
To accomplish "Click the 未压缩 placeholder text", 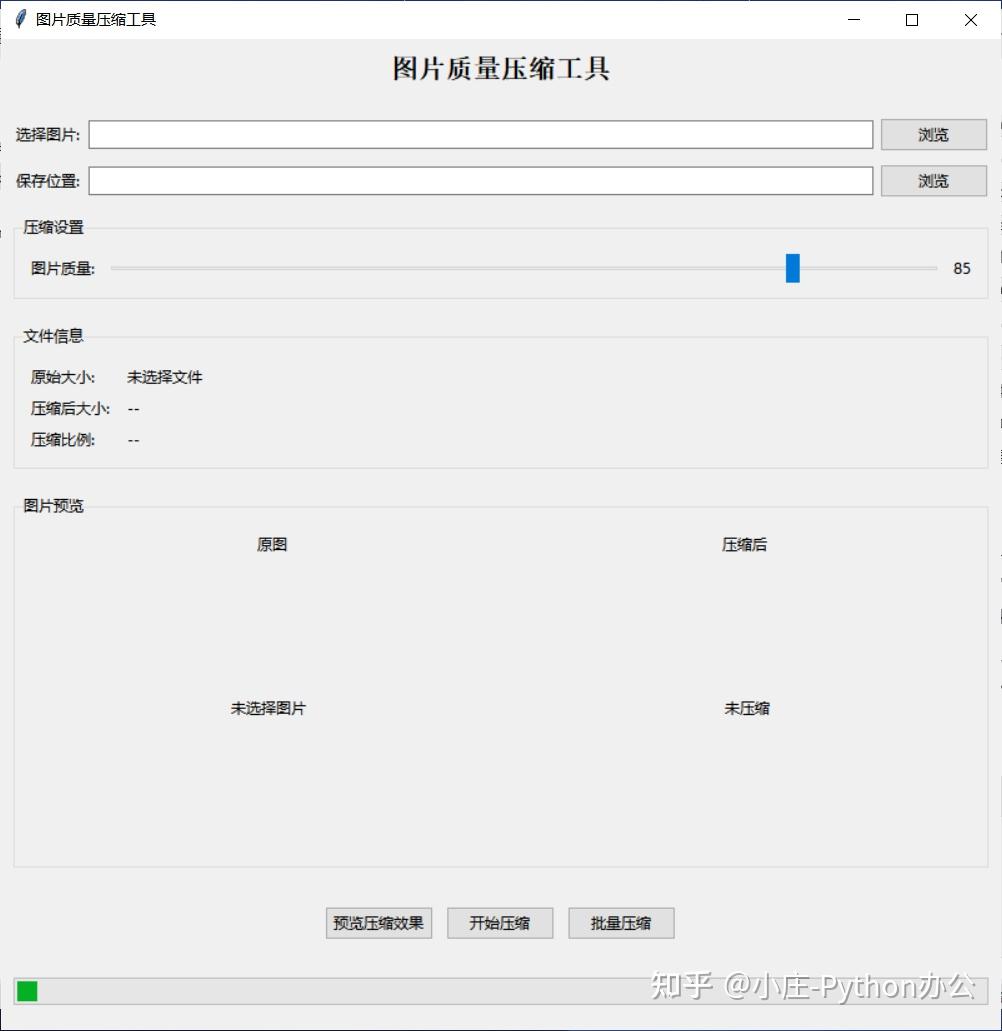I will click(746, 709).
